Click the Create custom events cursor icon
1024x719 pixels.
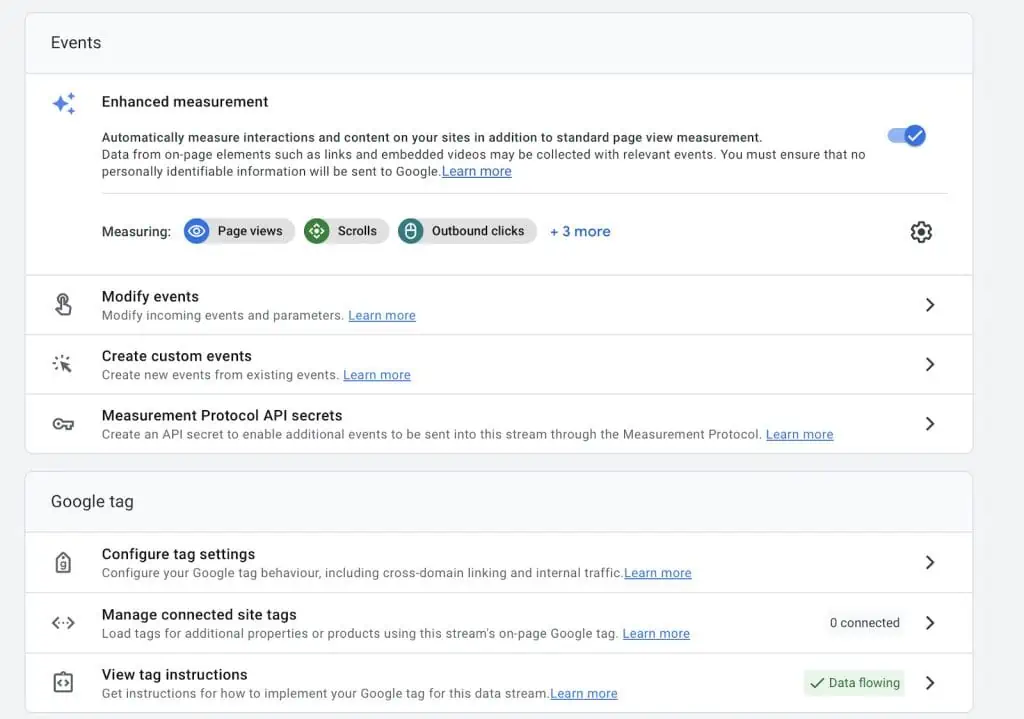click(x=63, y=364)
